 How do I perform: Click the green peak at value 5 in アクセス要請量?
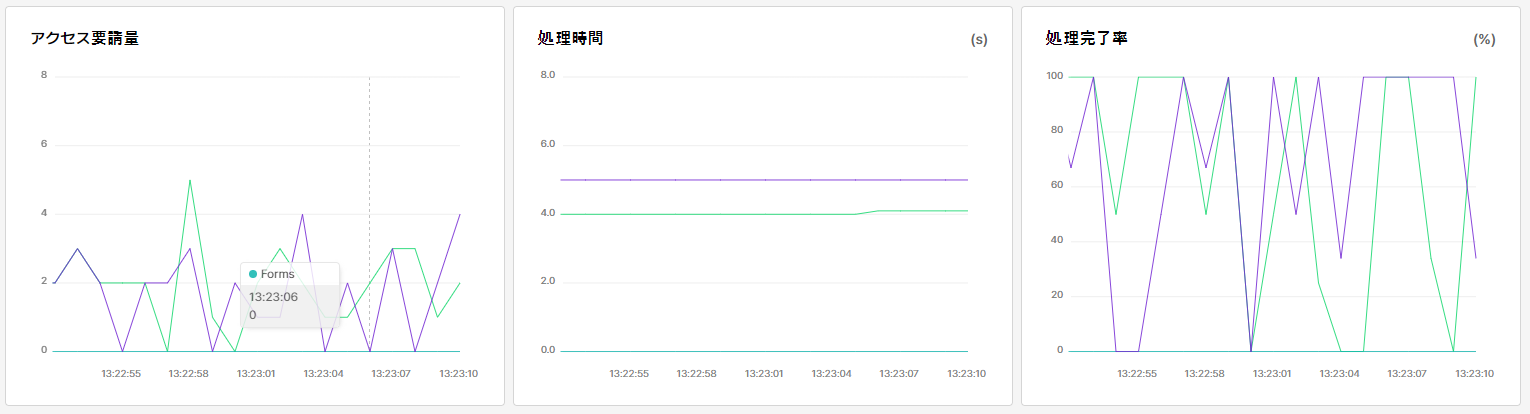coord(190,180)
